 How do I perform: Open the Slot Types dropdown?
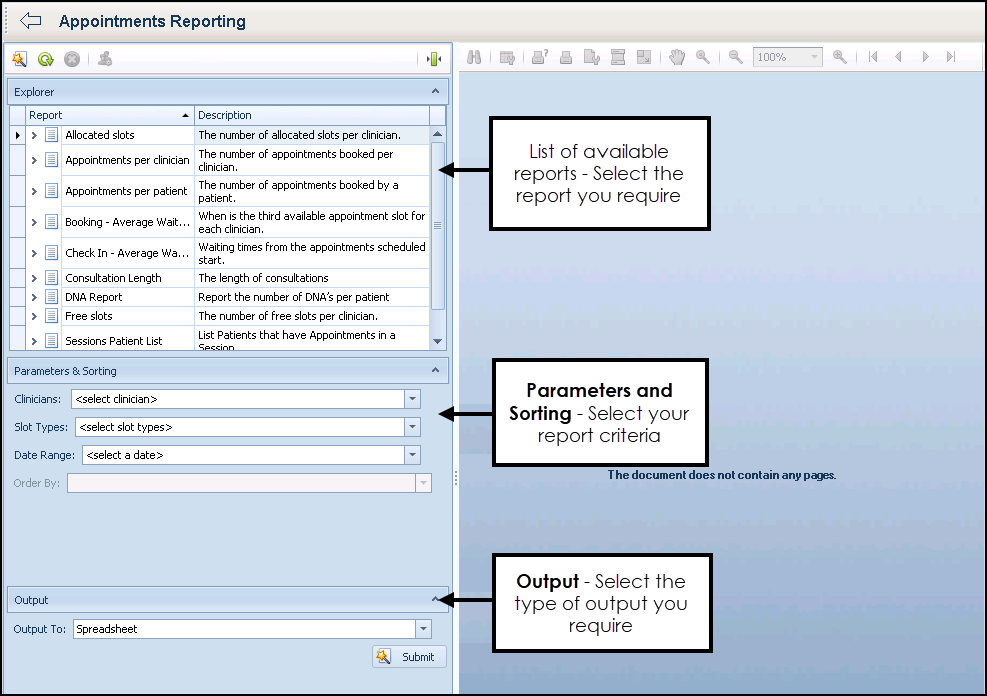[x=412, y=427]
